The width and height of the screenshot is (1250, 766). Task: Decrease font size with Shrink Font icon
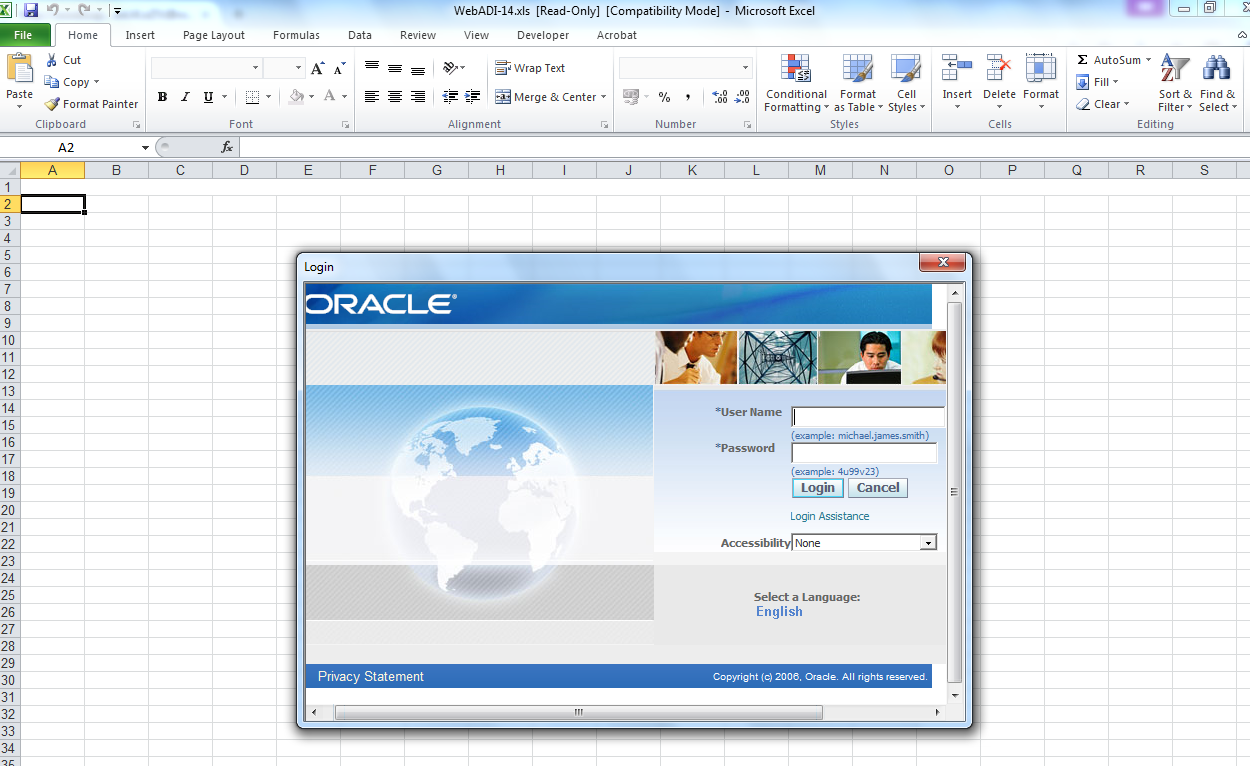tap(340, 68)
